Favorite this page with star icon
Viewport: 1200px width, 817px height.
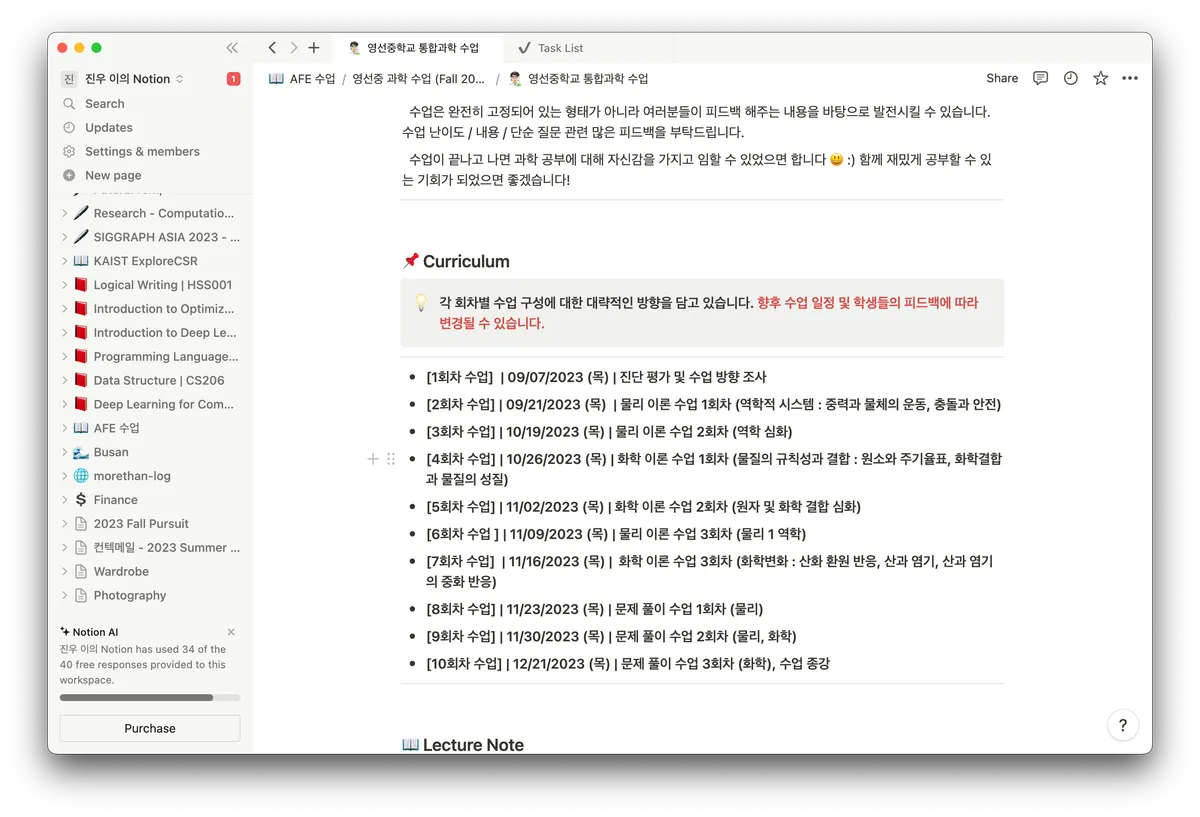click(1101, 78)
